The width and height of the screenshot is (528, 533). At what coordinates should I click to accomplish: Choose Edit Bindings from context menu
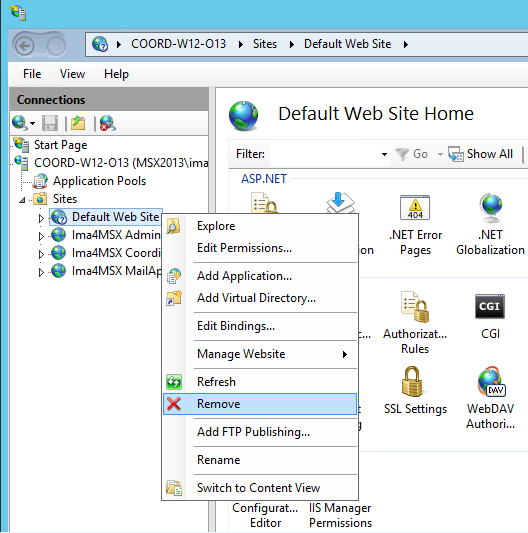[x=260, y=326]
